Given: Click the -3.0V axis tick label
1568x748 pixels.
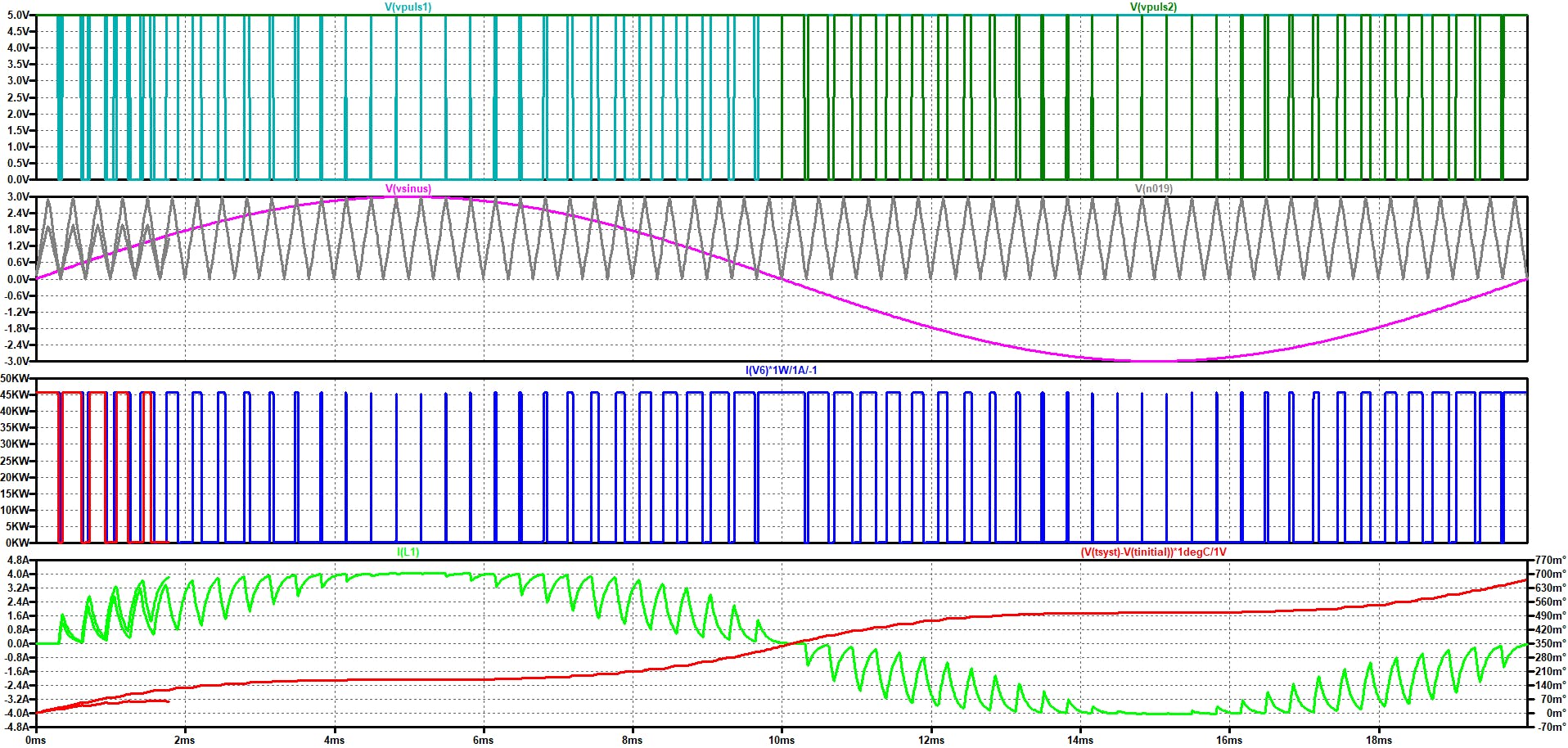Looking at the screenshot, I should 16,361.
